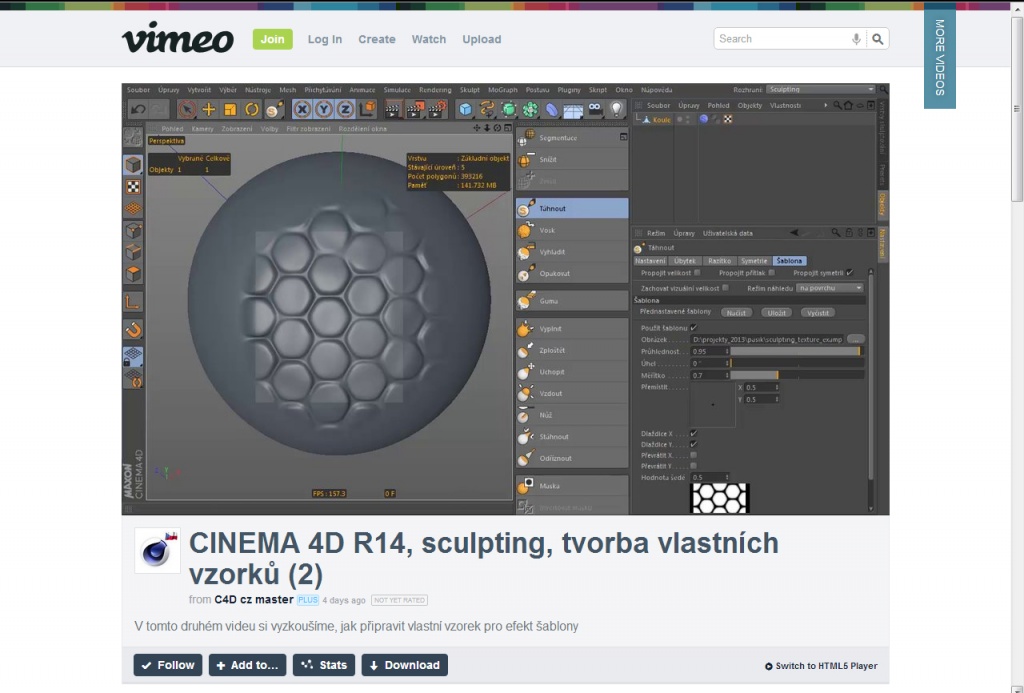Activate the Vyplnit brush
Screen dimensions: 1024x693
pyautogui.click(x=572, y=329)
